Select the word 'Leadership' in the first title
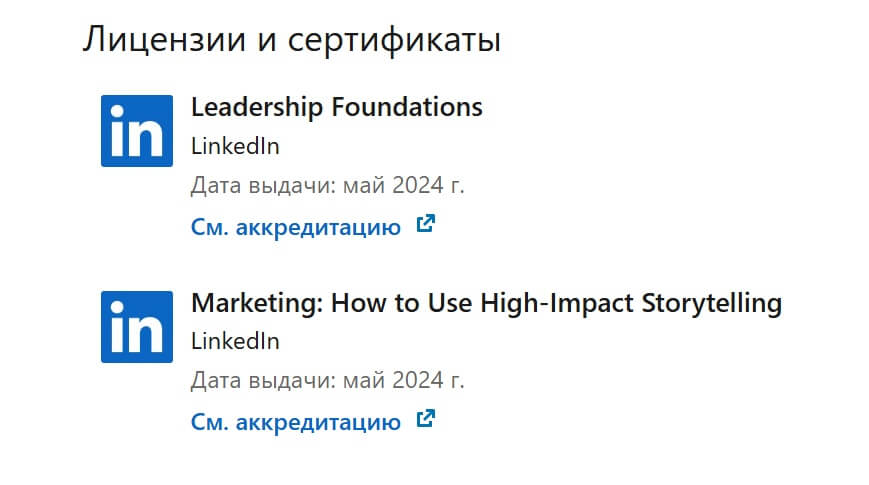This screenshot has width=869, height=485. 257,108
